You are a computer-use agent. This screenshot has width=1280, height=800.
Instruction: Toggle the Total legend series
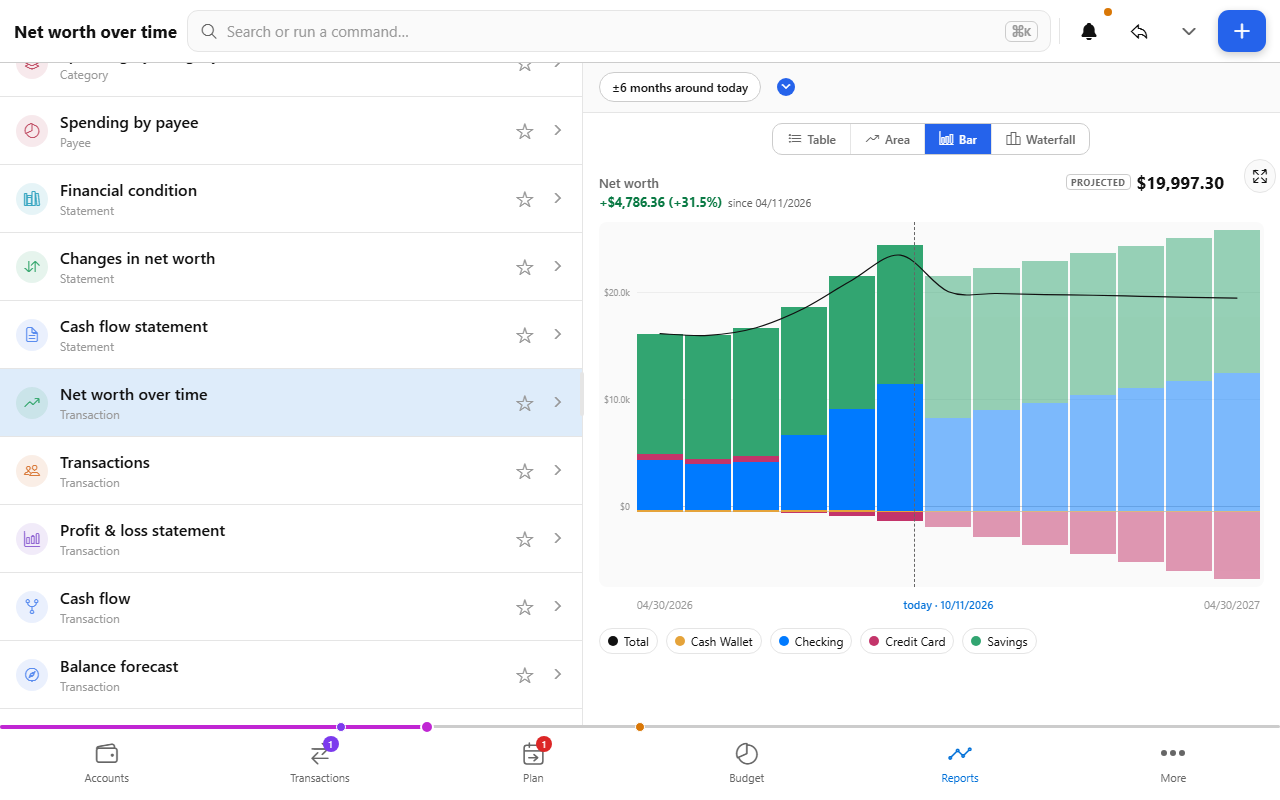628,641
